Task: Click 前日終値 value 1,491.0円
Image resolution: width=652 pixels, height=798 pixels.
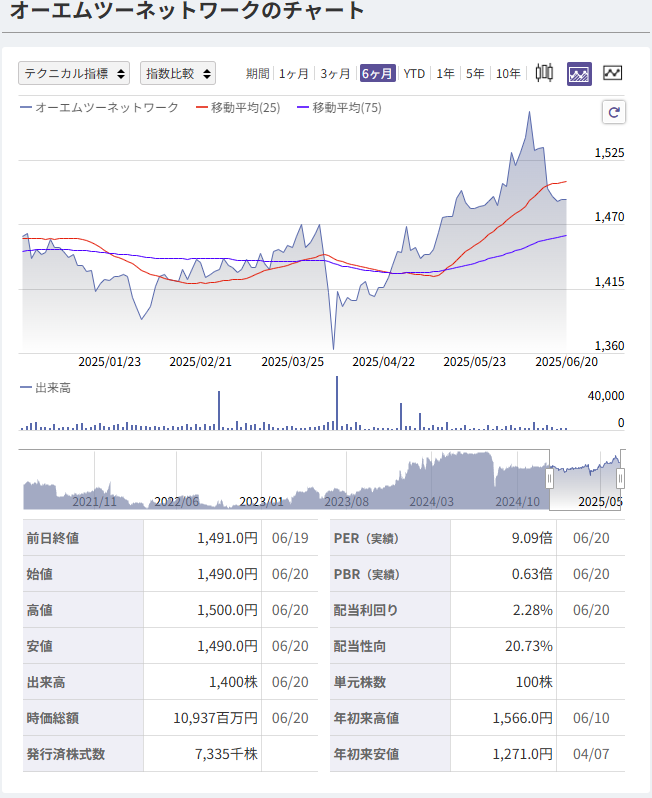Action: (228, 538)
